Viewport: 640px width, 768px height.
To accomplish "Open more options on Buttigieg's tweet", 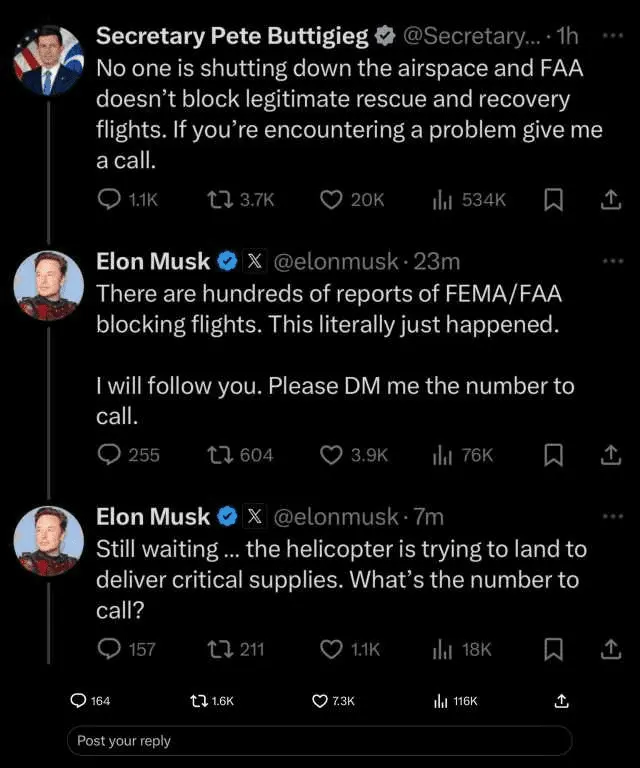I will tap(612, 35).
